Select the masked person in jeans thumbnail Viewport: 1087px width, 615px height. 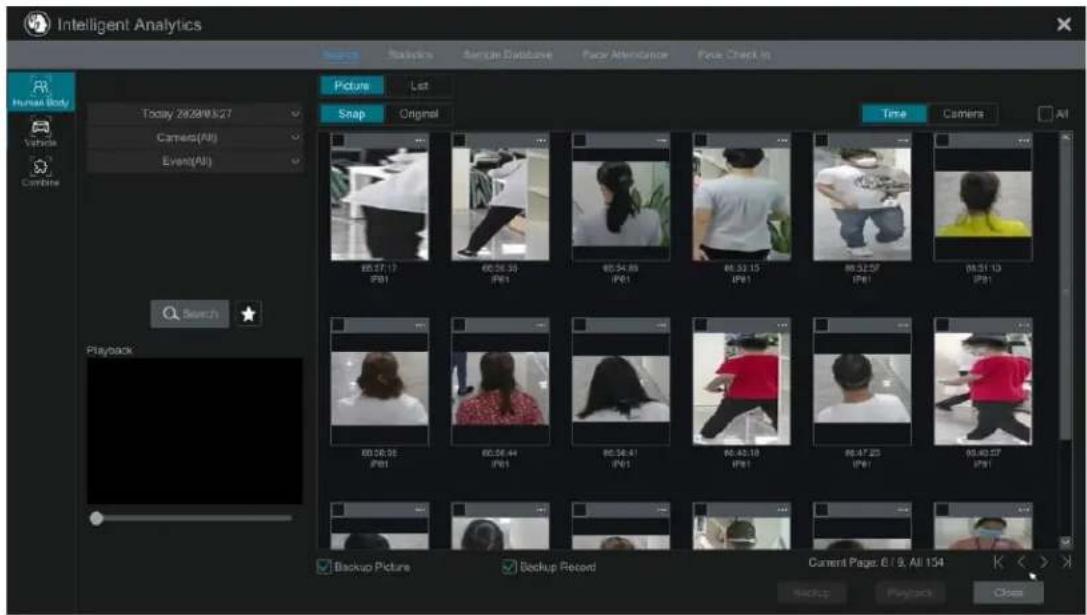tap(862, 204)
